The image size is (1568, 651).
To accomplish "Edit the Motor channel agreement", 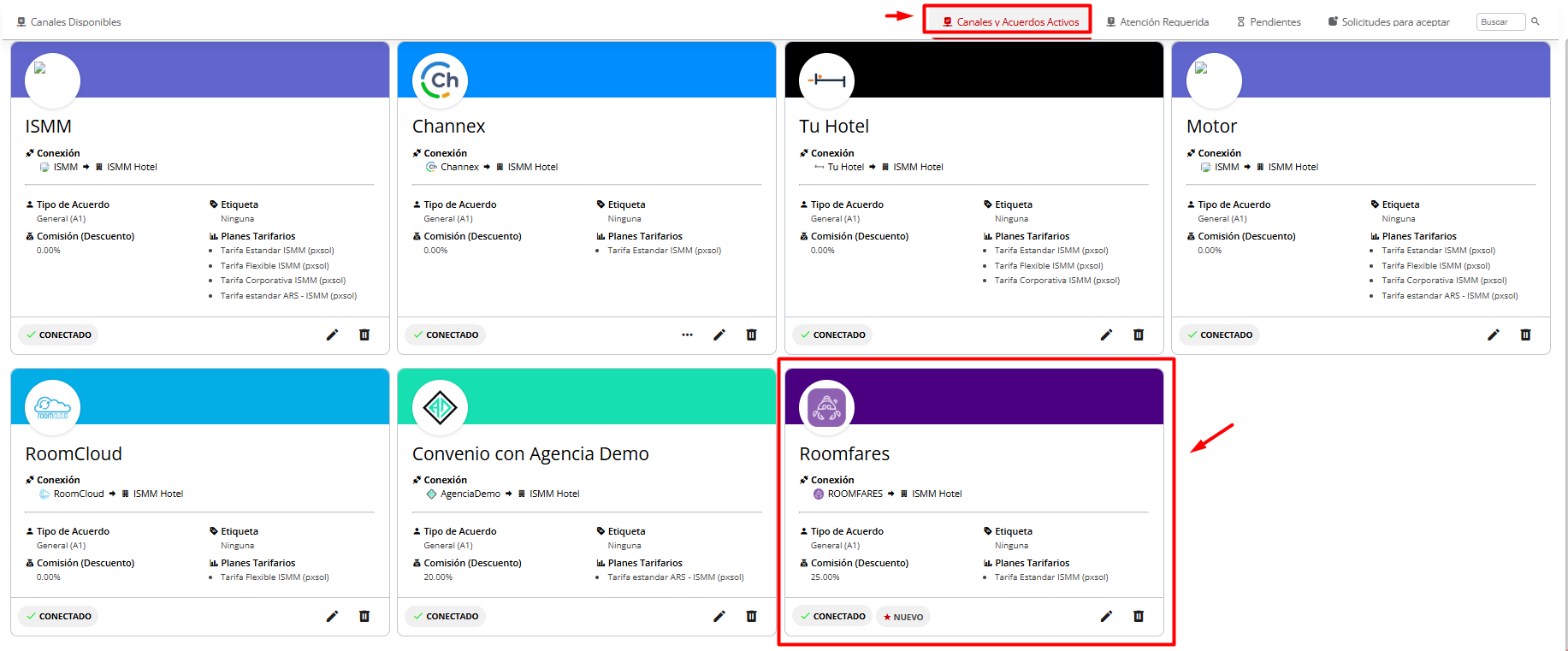I will 1494,334.
